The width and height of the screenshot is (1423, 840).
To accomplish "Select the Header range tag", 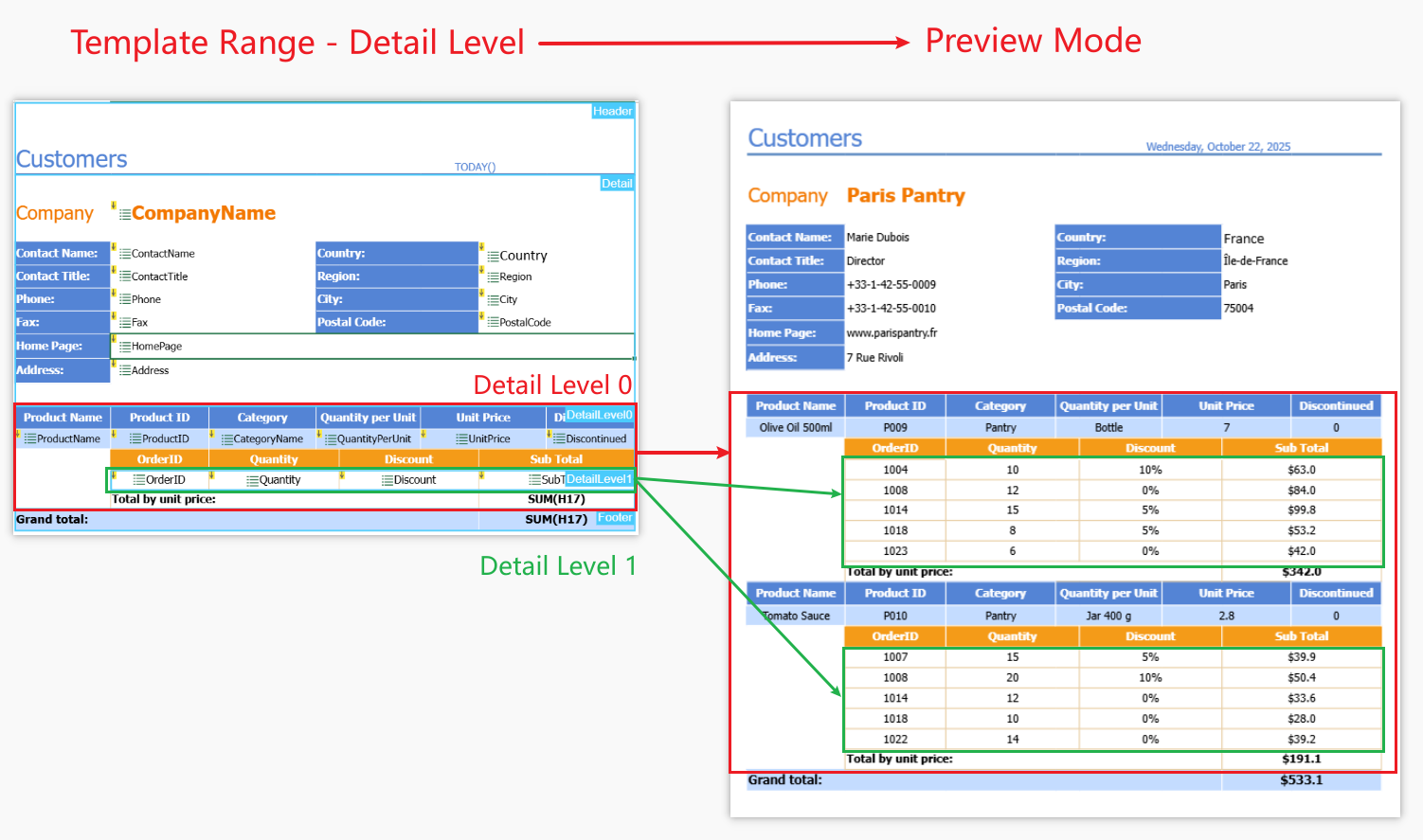I will click(612, 112).
